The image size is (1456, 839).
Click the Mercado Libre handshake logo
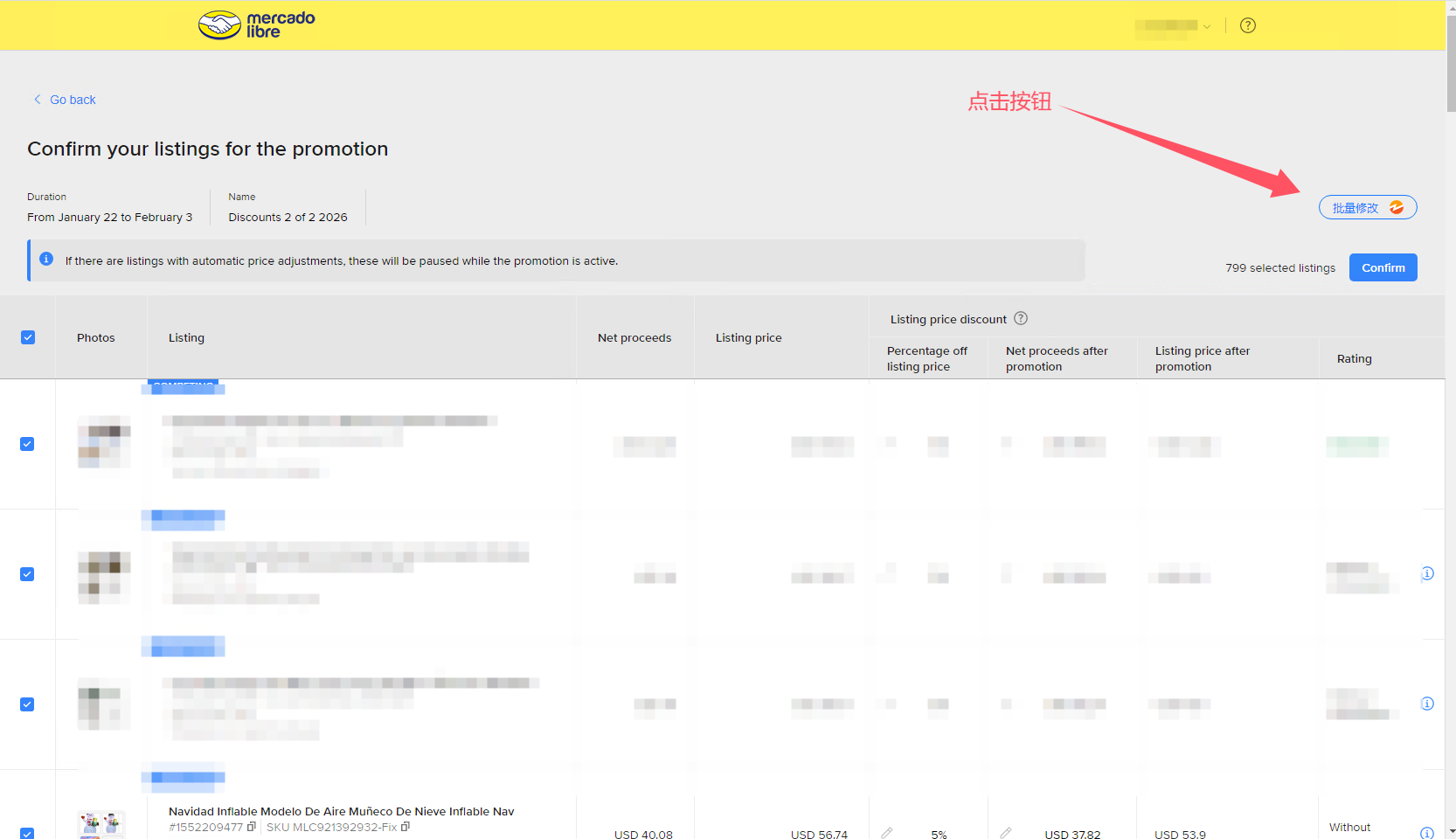219,25
